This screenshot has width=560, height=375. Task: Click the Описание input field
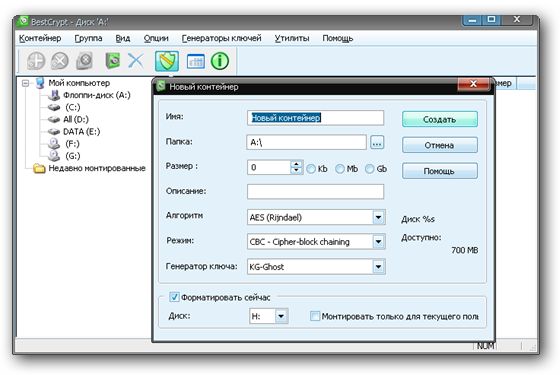(315, 191)
